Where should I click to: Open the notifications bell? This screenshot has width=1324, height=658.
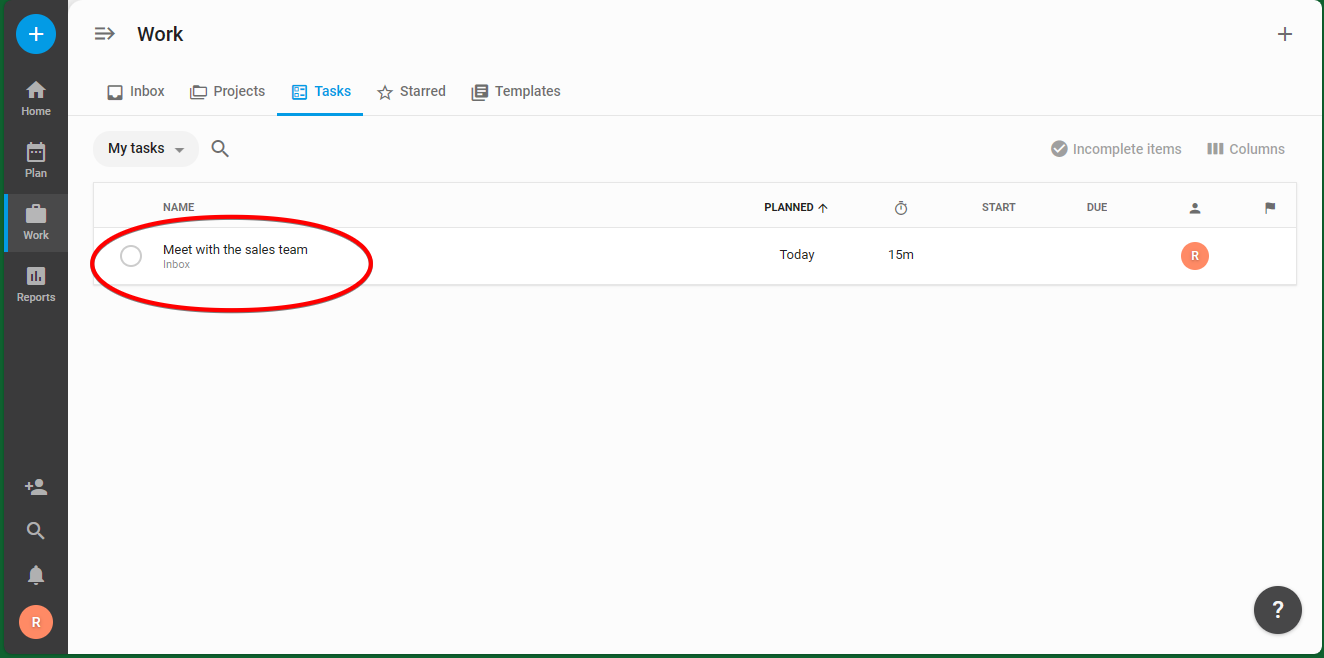click(x=36, y=575)
